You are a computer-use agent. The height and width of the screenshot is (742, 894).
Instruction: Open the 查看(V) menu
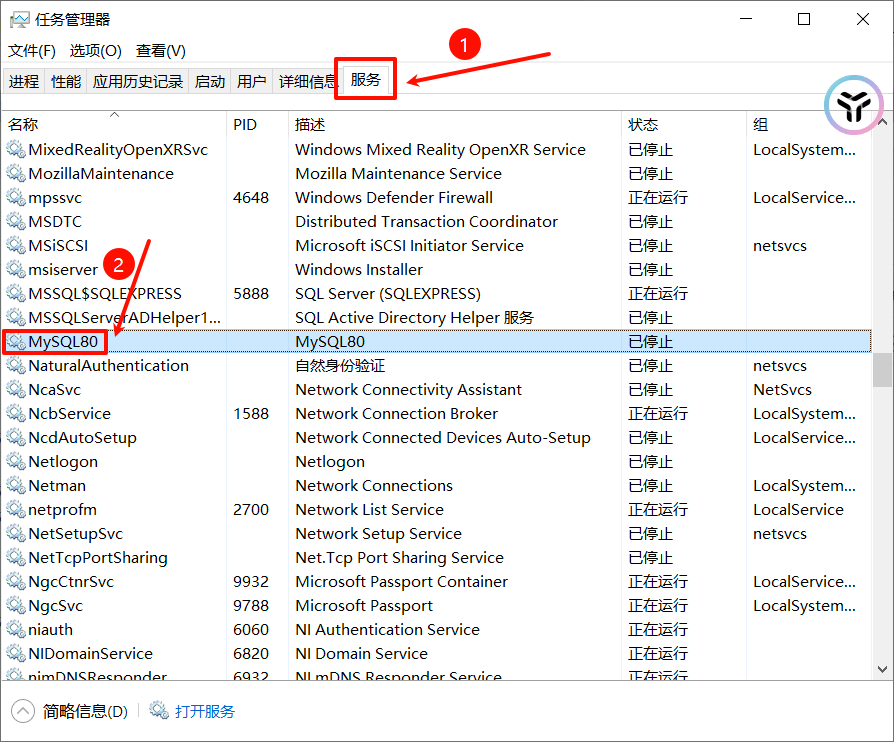coord(161,51)
